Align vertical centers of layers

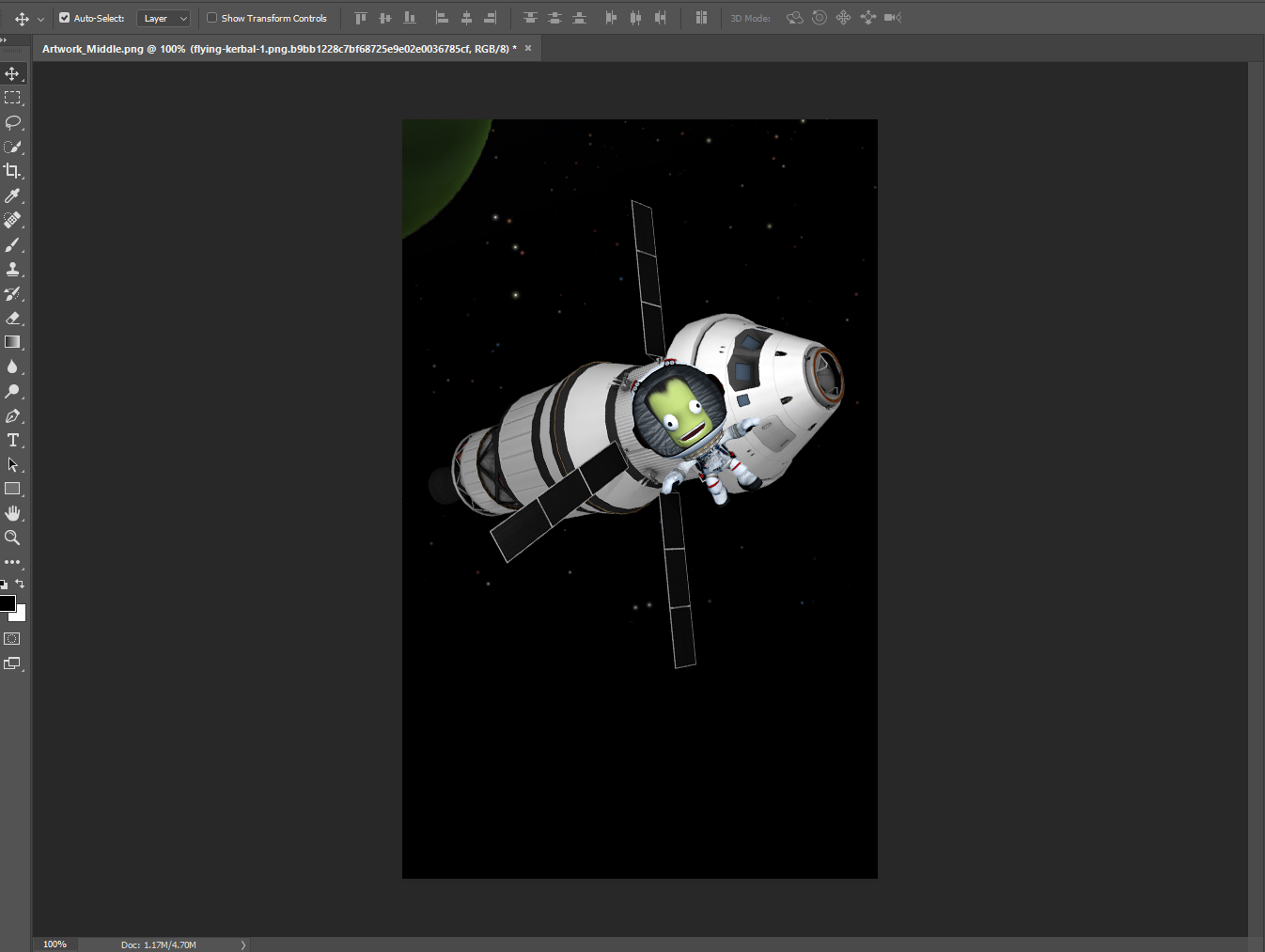(x=384, y=18)
